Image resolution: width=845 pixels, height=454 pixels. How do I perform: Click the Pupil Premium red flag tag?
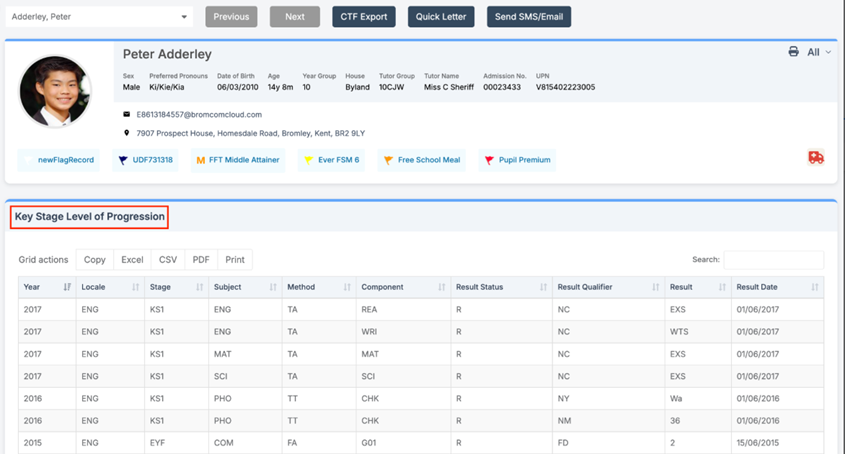coord(517,160)
